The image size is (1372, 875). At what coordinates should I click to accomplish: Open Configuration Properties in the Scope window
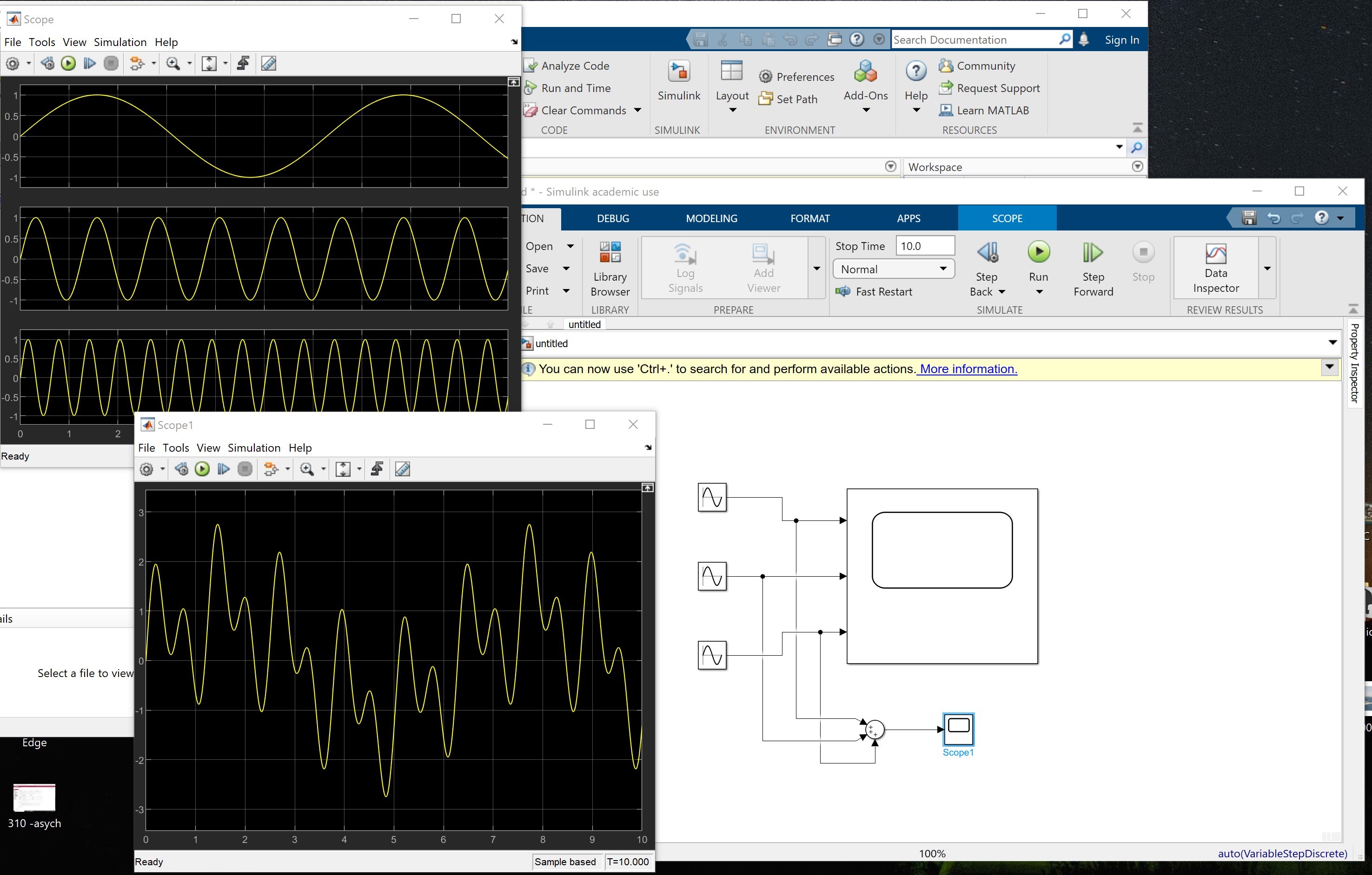[13, 63]
